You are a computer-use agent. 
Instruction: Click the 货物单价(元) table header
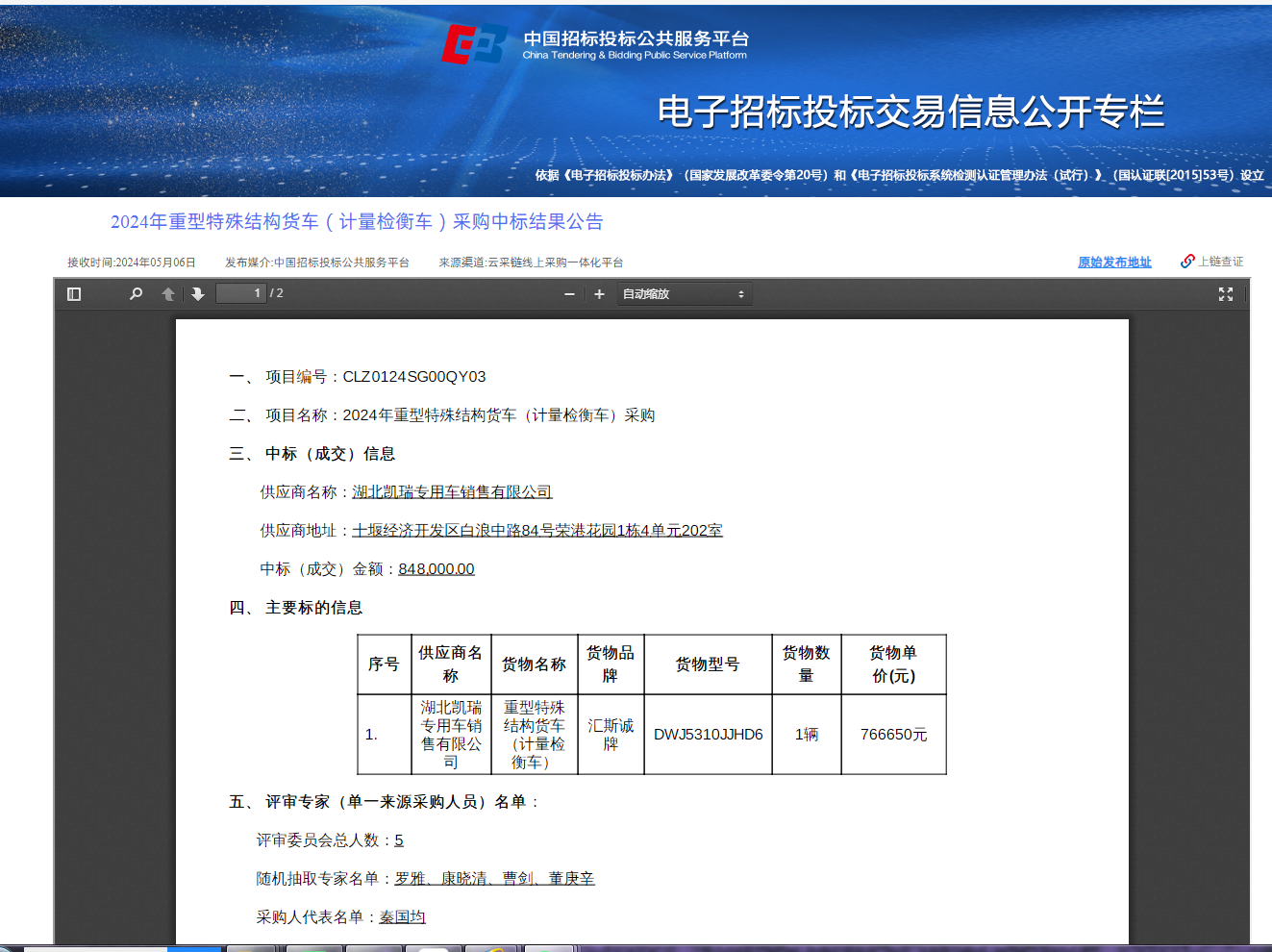point(893,664)
